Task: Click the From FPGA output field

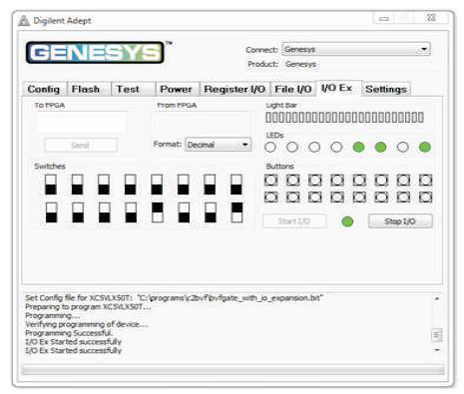Action: click(202, 123)
